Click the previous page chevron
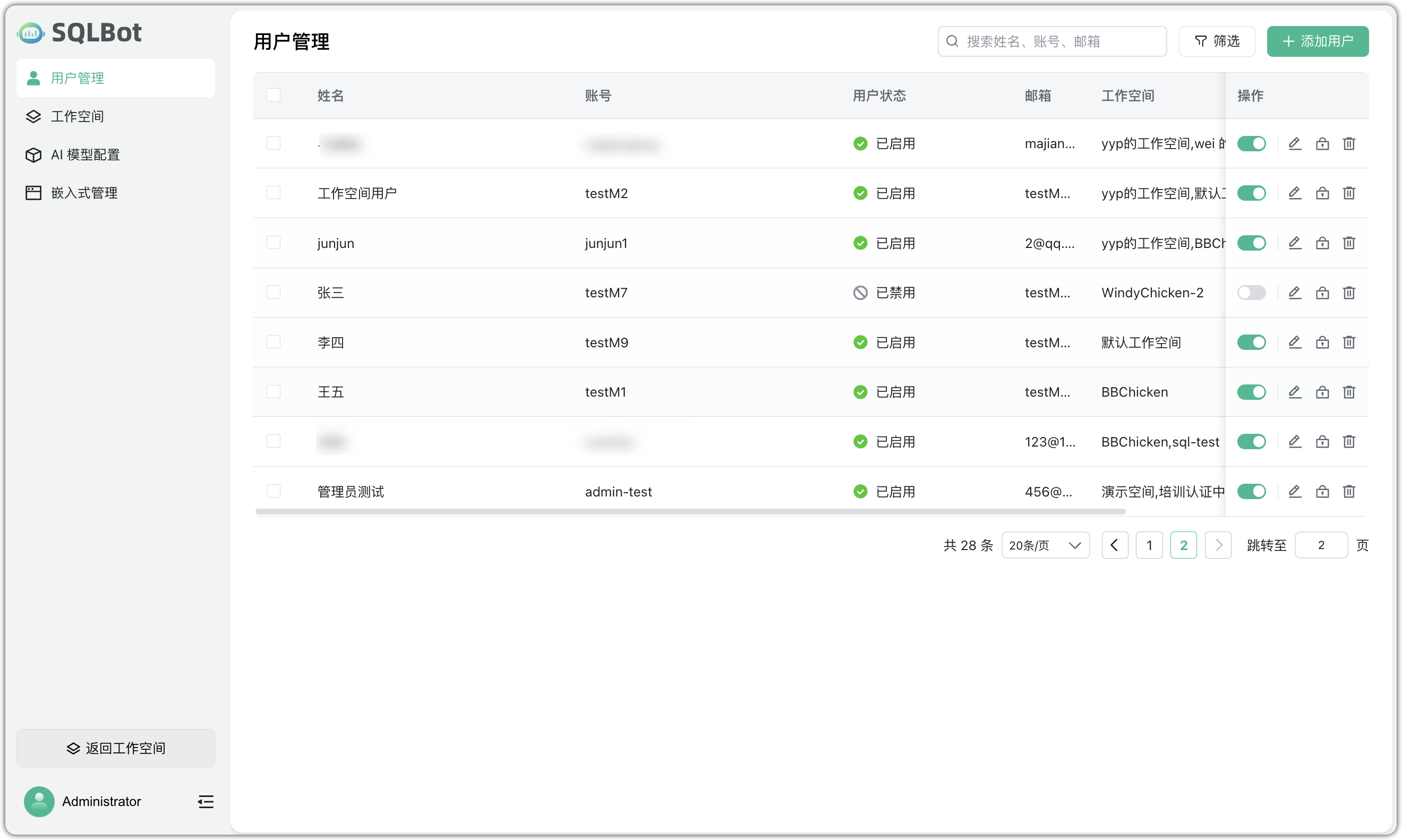 coord(1115,545)
